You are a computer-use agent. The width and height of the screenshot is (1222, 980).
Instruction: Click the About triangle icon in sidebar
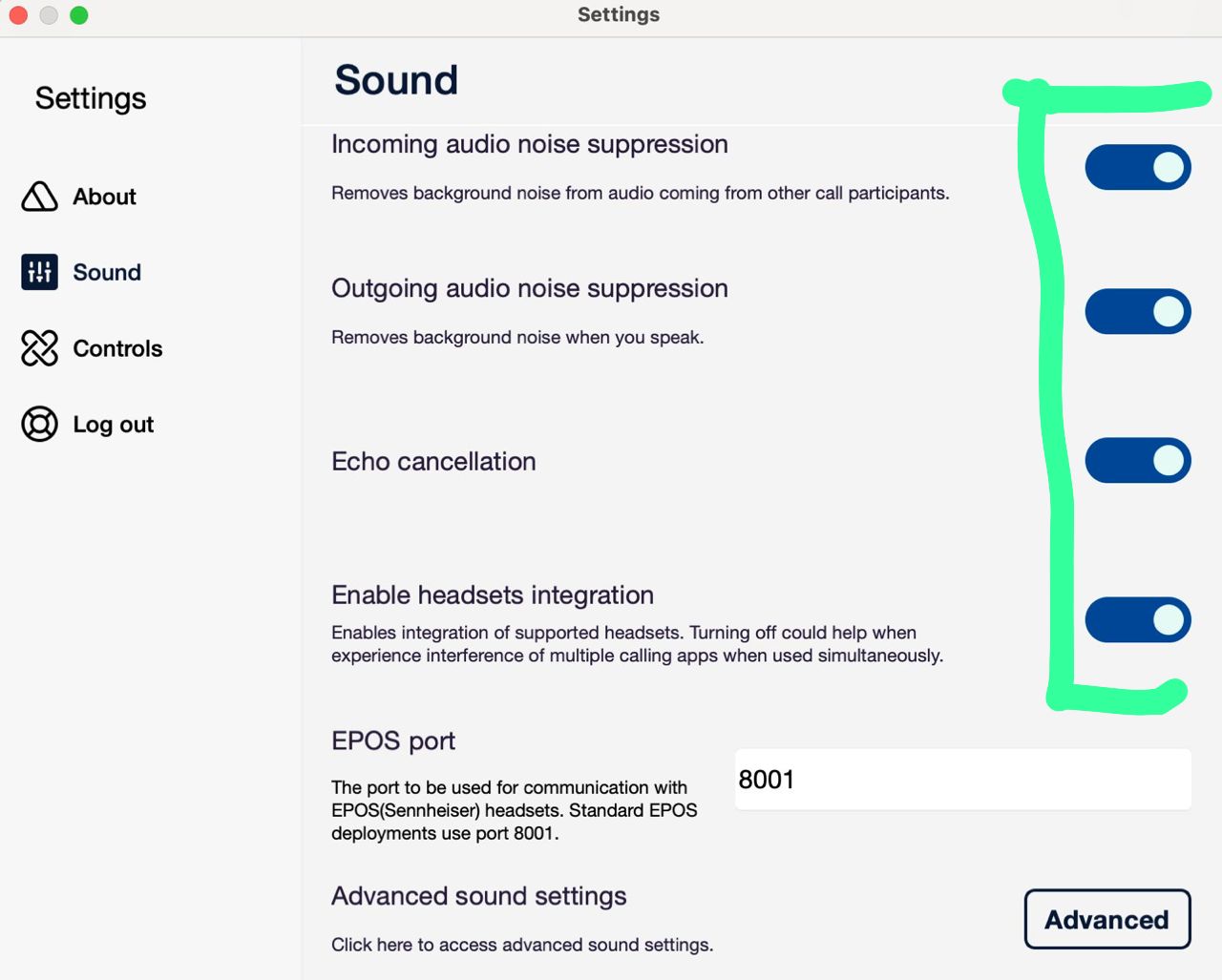[39, 197]
